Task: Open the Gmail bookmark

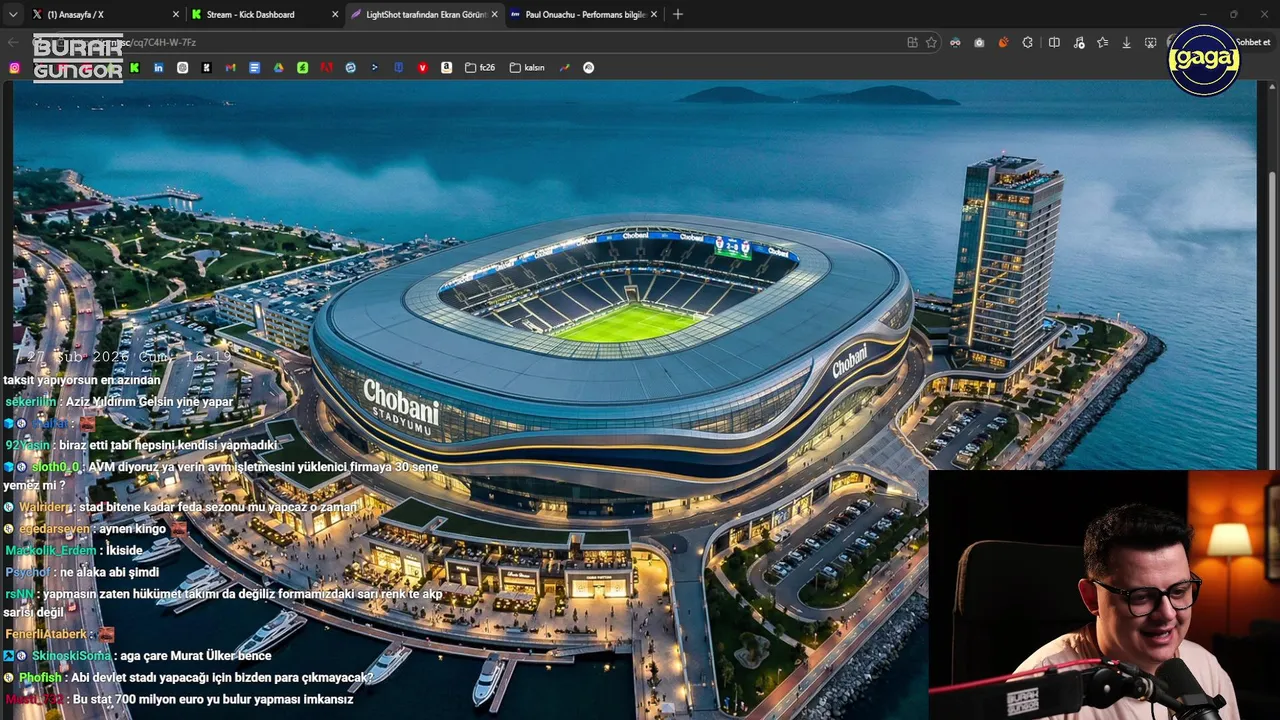Action: point(230,67)
